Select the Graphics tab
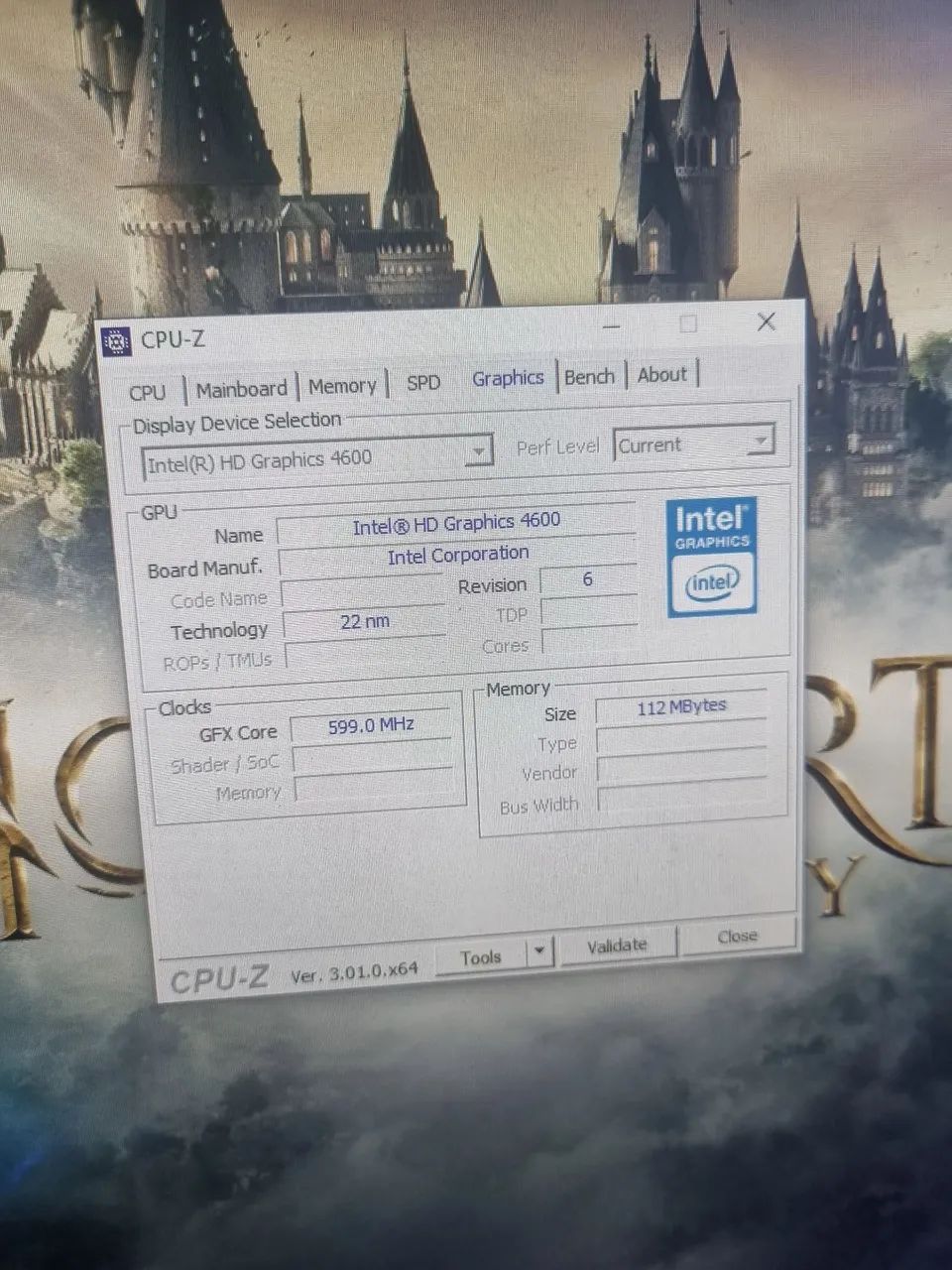The image size is (952, 1270). click(508, 378)
